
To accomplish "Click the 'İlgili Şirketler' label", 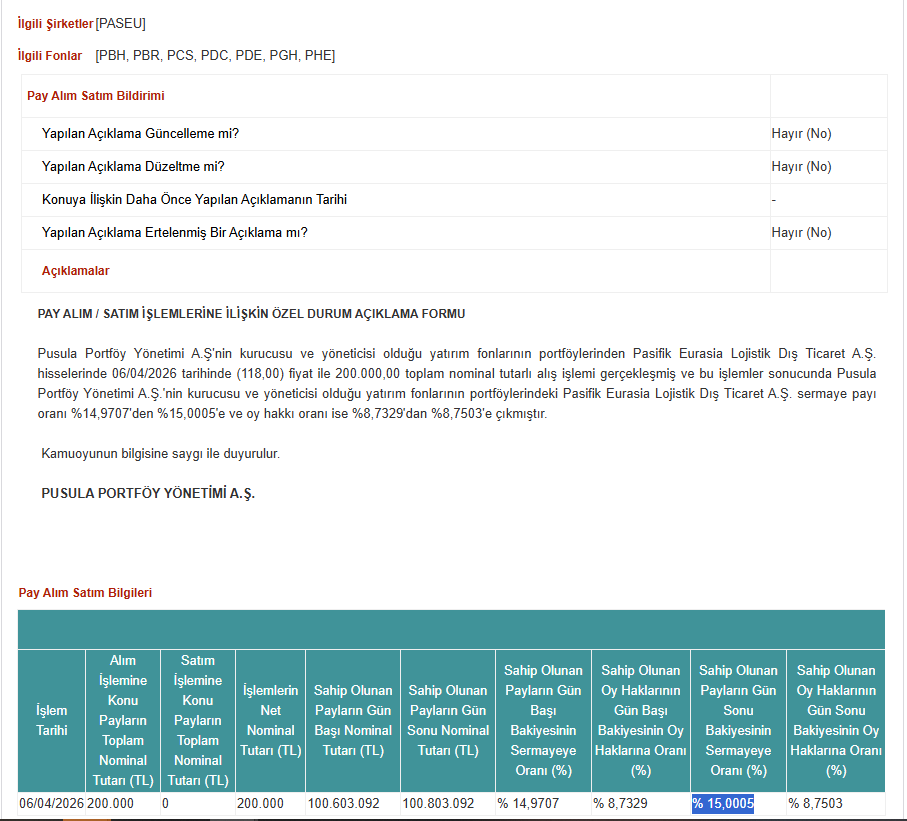I will click(56, 24).
